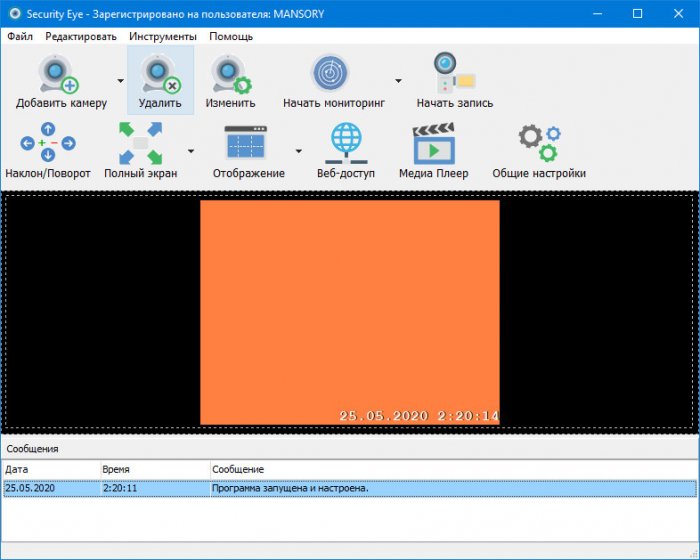This screenshot has width=700, height=560.
Task: Click the Добавить камеру (add camera) icon
Action: coord(60,75)
